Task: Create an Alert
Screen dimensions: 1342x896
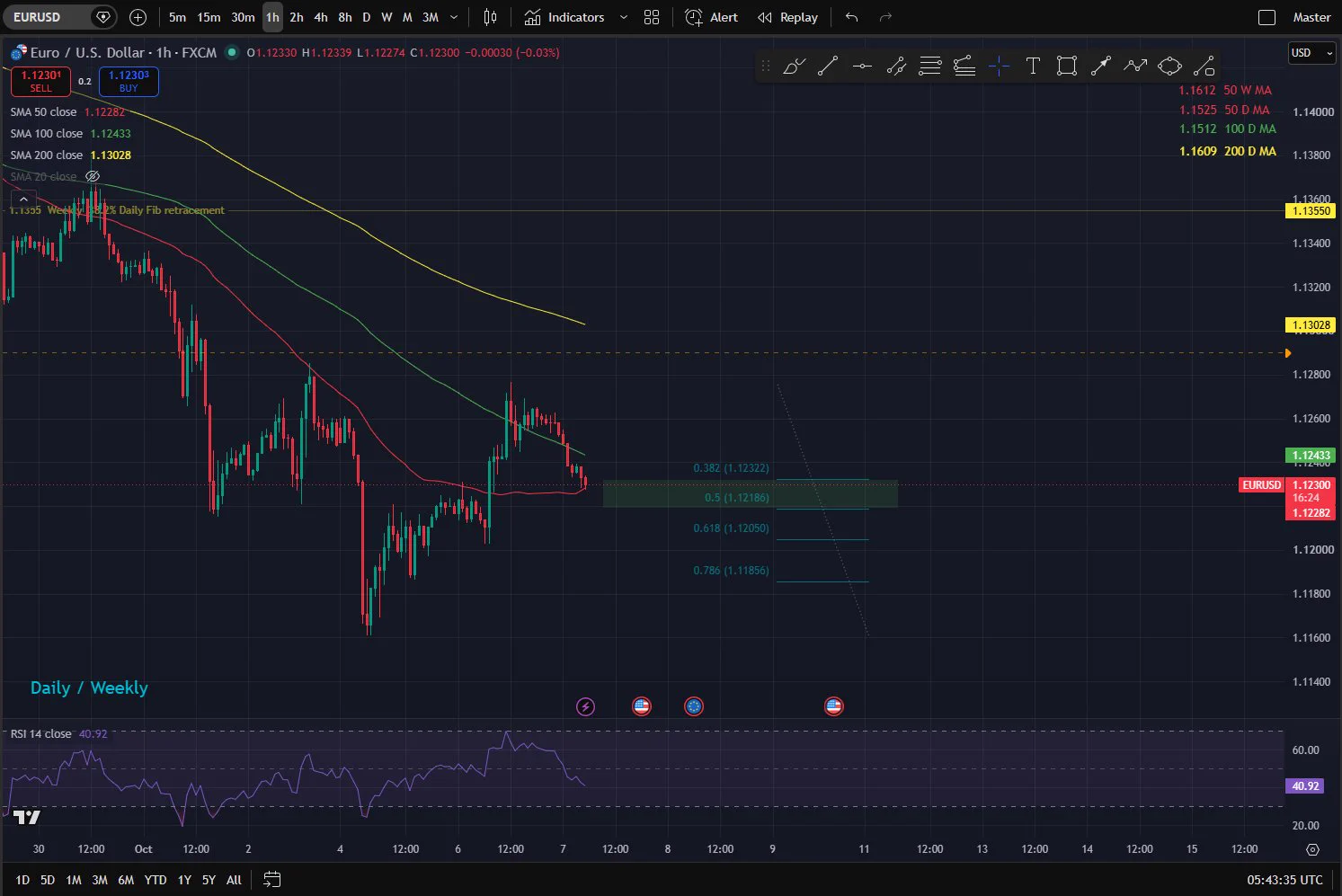Action: tap(711, 17)
